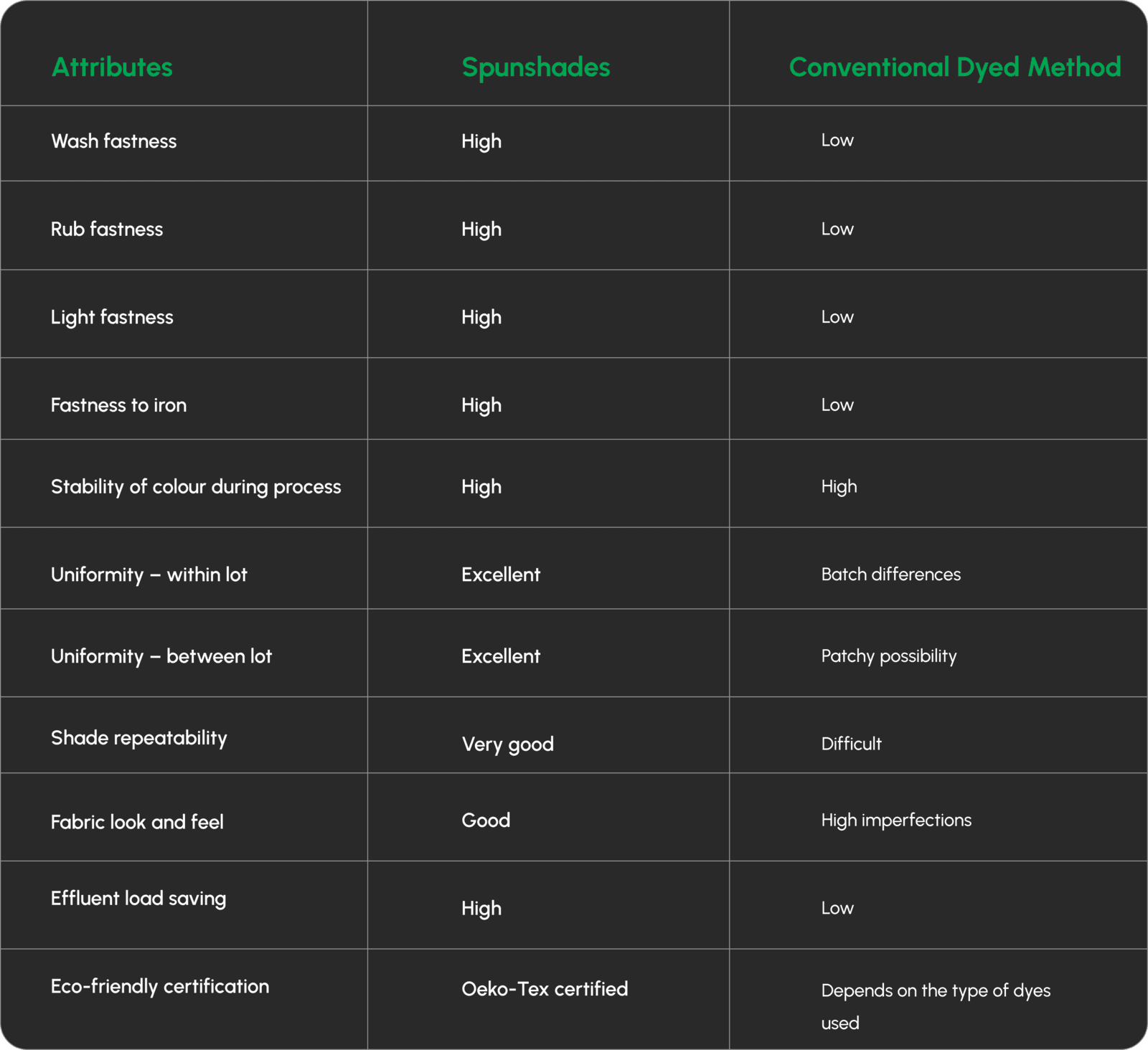
Task: Select the High imperfections cell
Action: 896,820
